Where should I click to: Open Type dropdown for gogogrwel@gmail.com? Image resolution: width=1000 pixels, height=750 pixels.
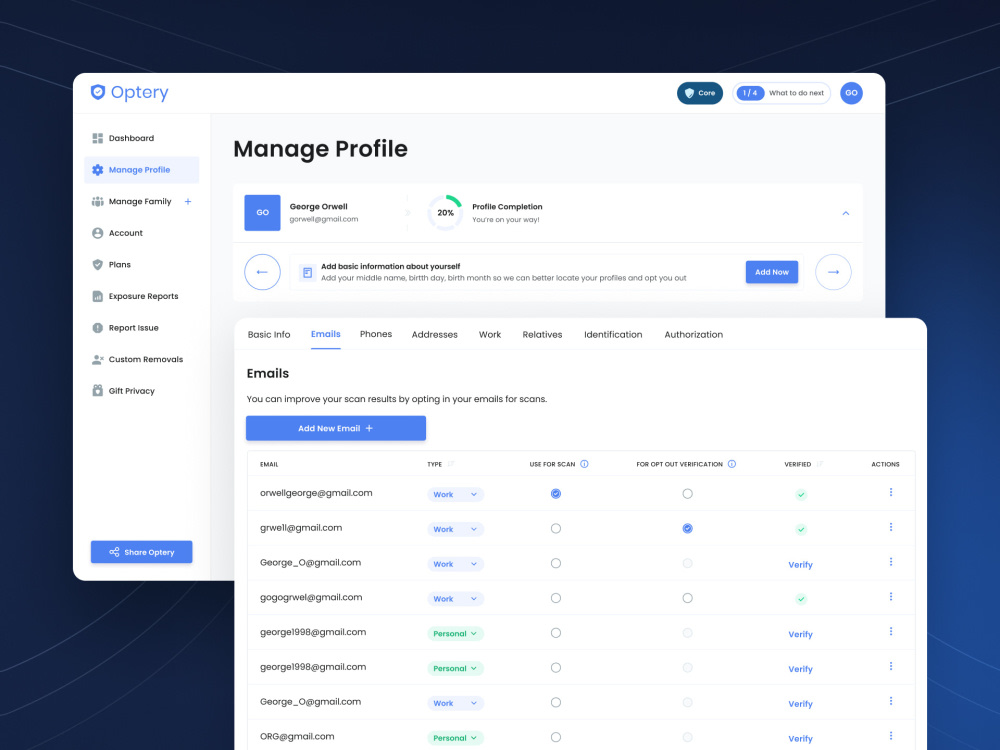[455, 599]
